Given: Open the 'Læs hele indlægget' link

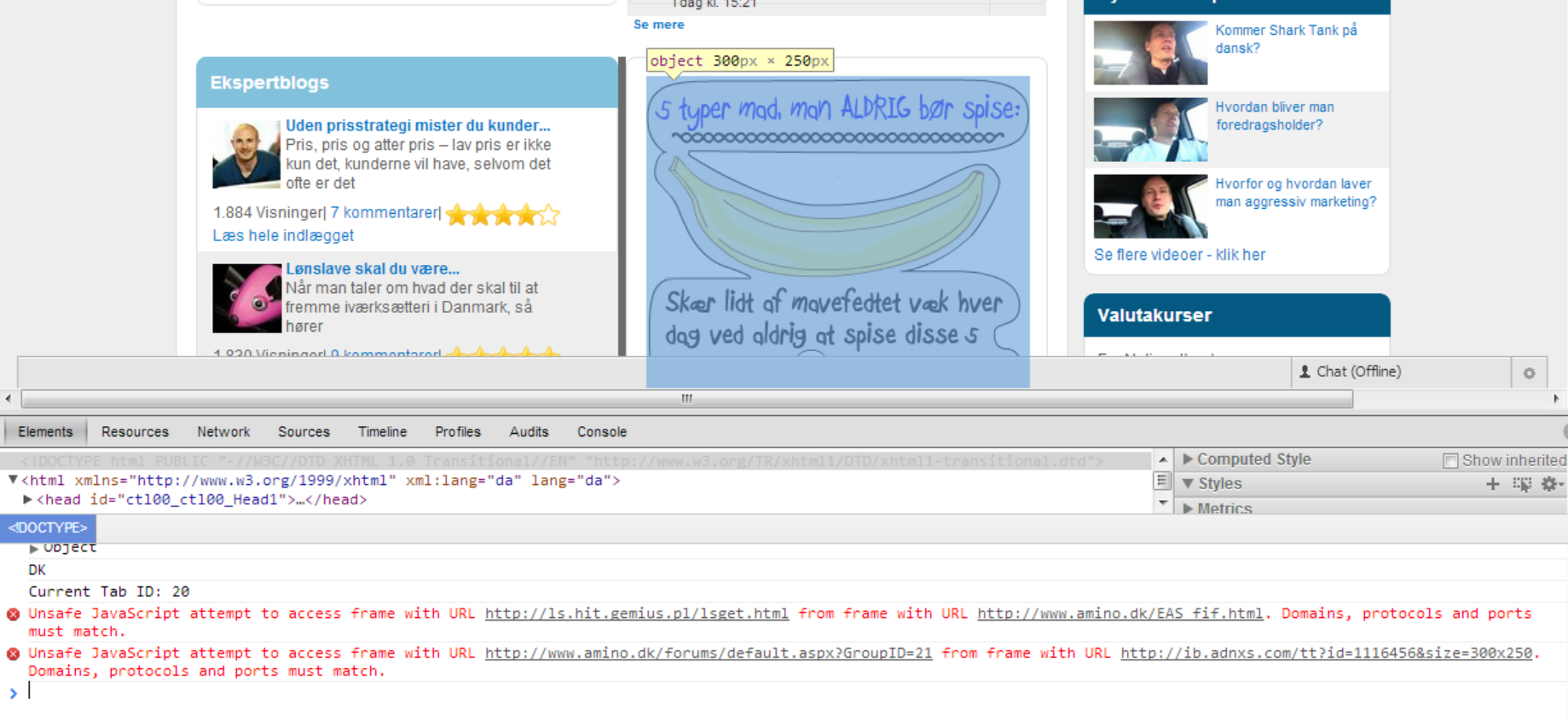Looking at the screenshot, I should point(283,236).
